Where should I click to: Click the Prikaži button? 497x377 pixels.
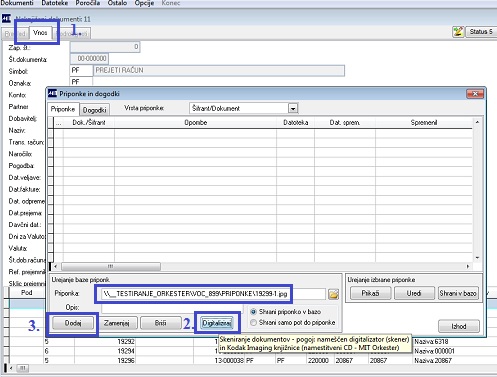pyautogui.click(x=370, y=293)
